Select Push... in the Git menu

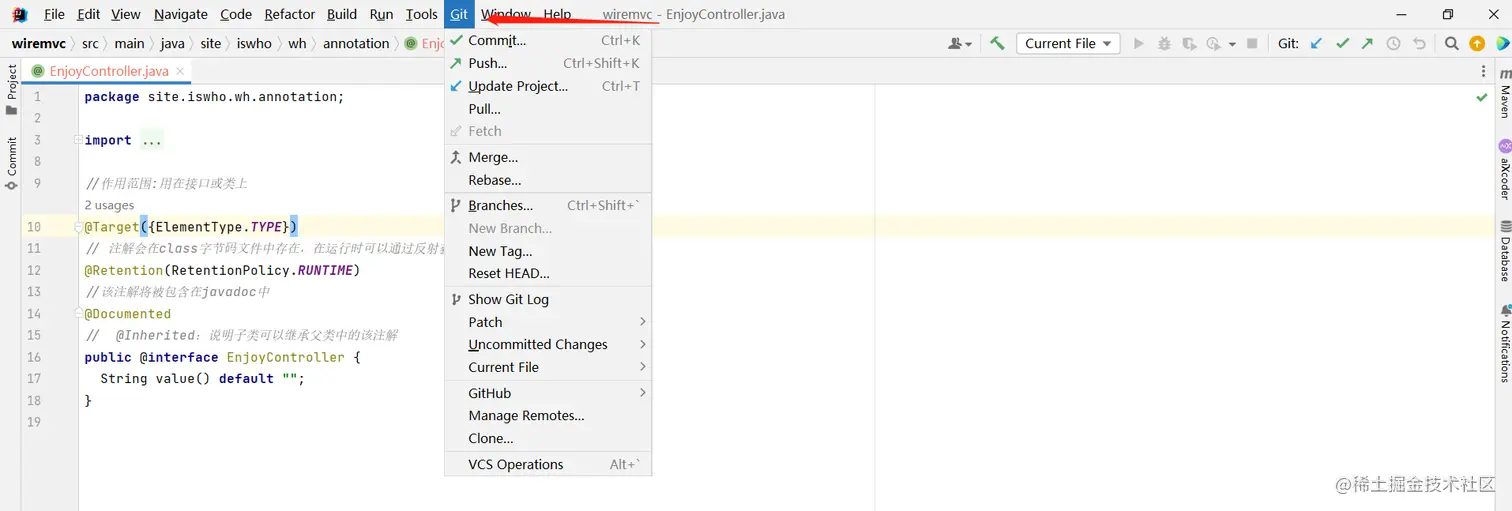click(x=548, y=63)
